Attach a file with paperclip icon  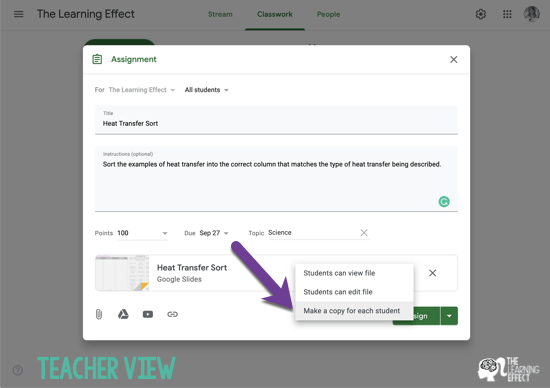pyautogui.click(x=99, y=314)
